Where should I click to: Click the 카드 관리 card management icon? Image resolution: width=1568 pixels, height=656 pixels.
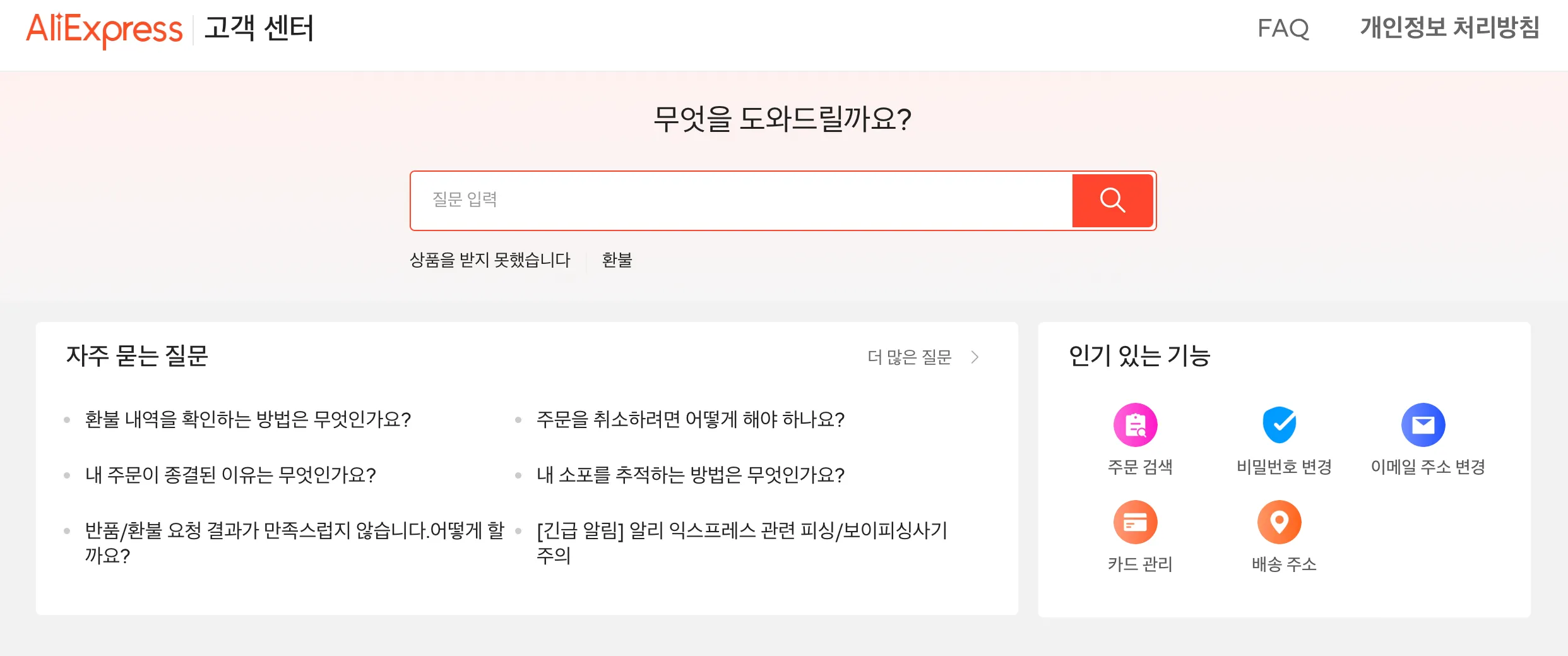pos(1136,522)
